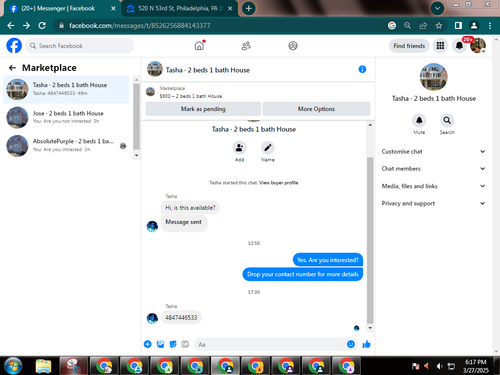Click Mark as pending button
500x375 pixels.
[203, 109]
